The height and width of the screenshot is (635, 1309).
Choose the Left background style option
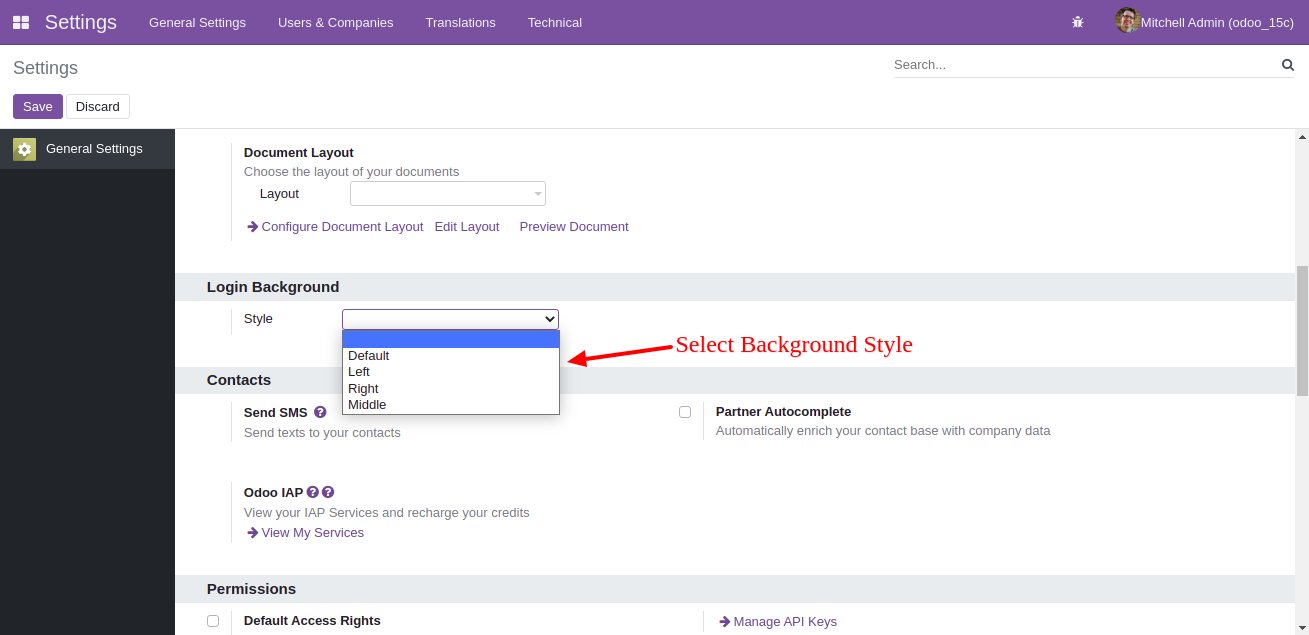359,372
